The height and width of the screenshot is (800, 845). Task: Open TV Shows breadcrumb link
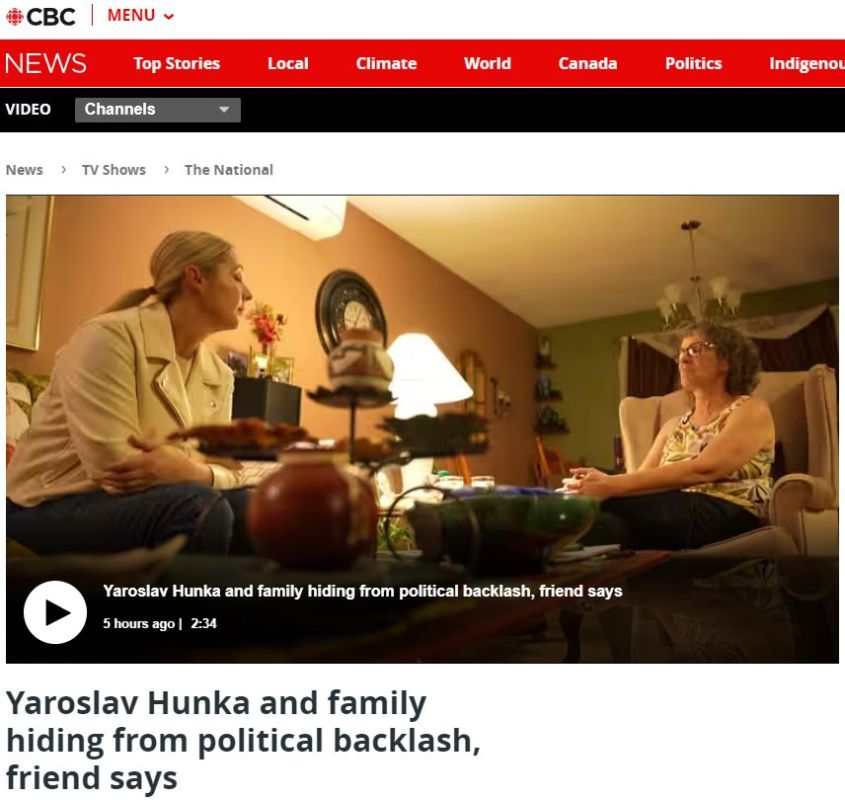(x=114, y=170)
